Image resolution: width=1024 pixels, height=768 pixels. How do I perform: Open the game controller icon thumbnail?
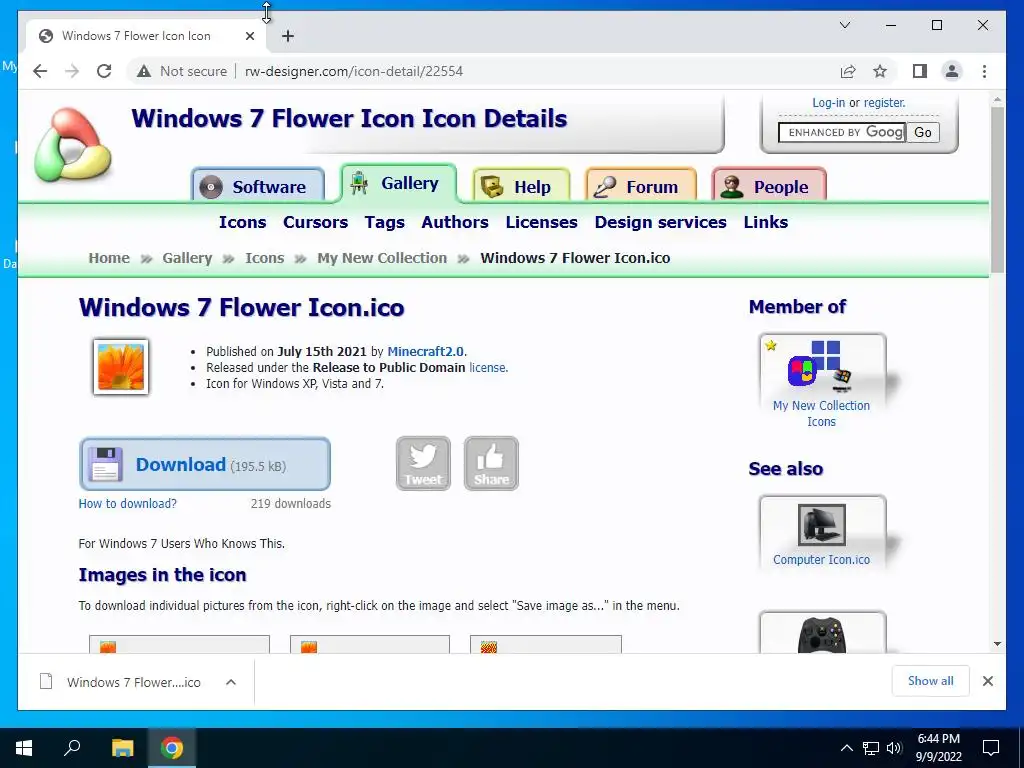pyautogui.click(x=822, y=634)
